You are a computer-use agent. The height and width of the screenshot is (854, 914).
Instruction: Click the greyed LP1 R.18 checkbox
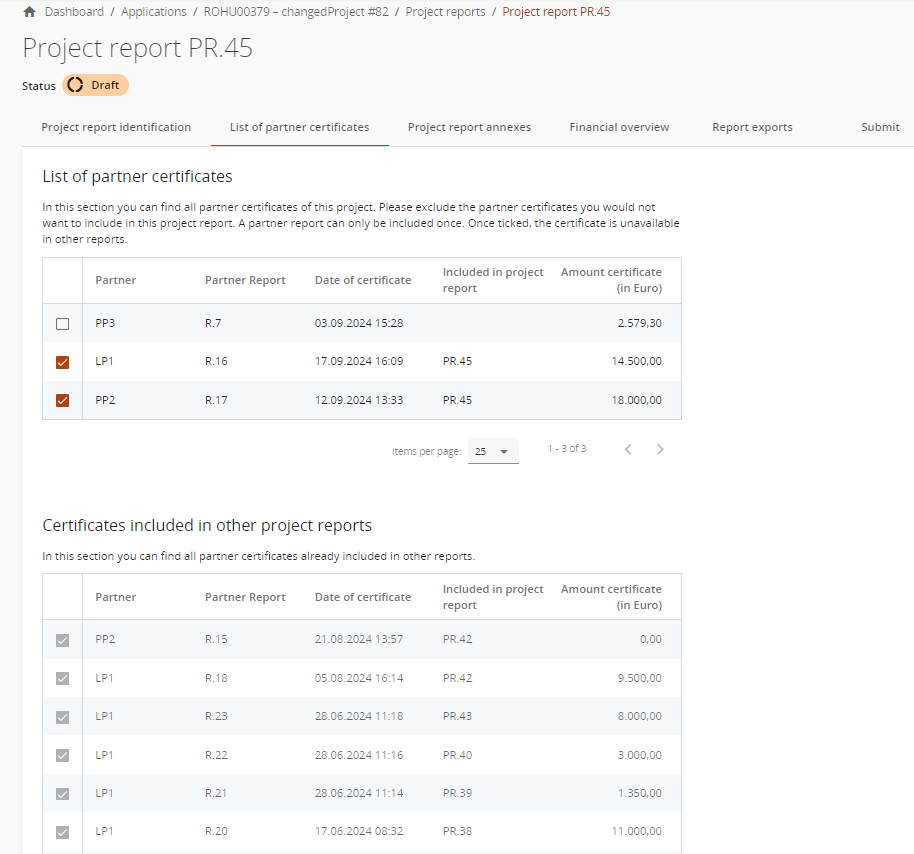pyautogui.click(x=63, y=678)
